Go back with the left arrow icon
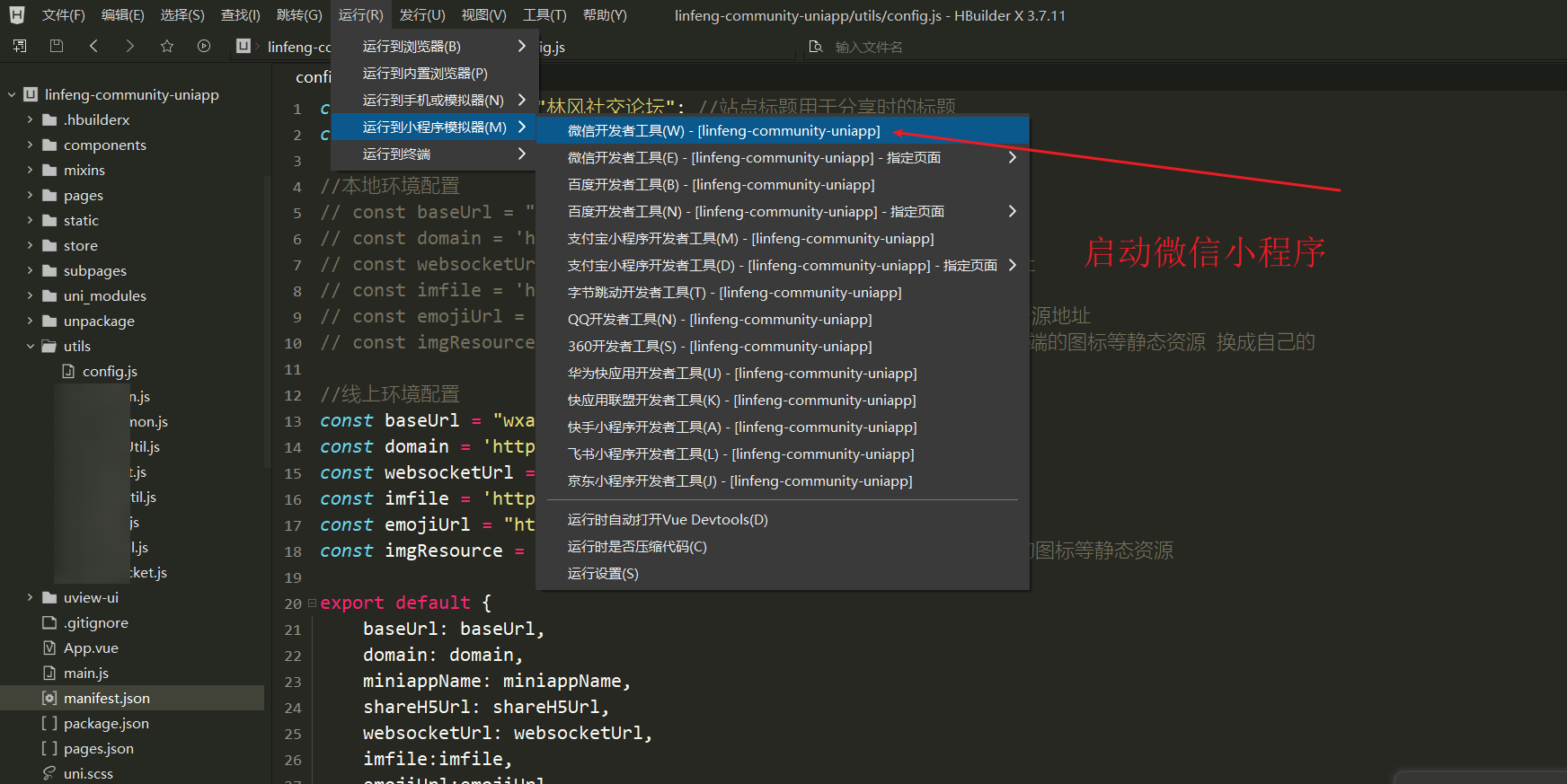 [93, 46]
